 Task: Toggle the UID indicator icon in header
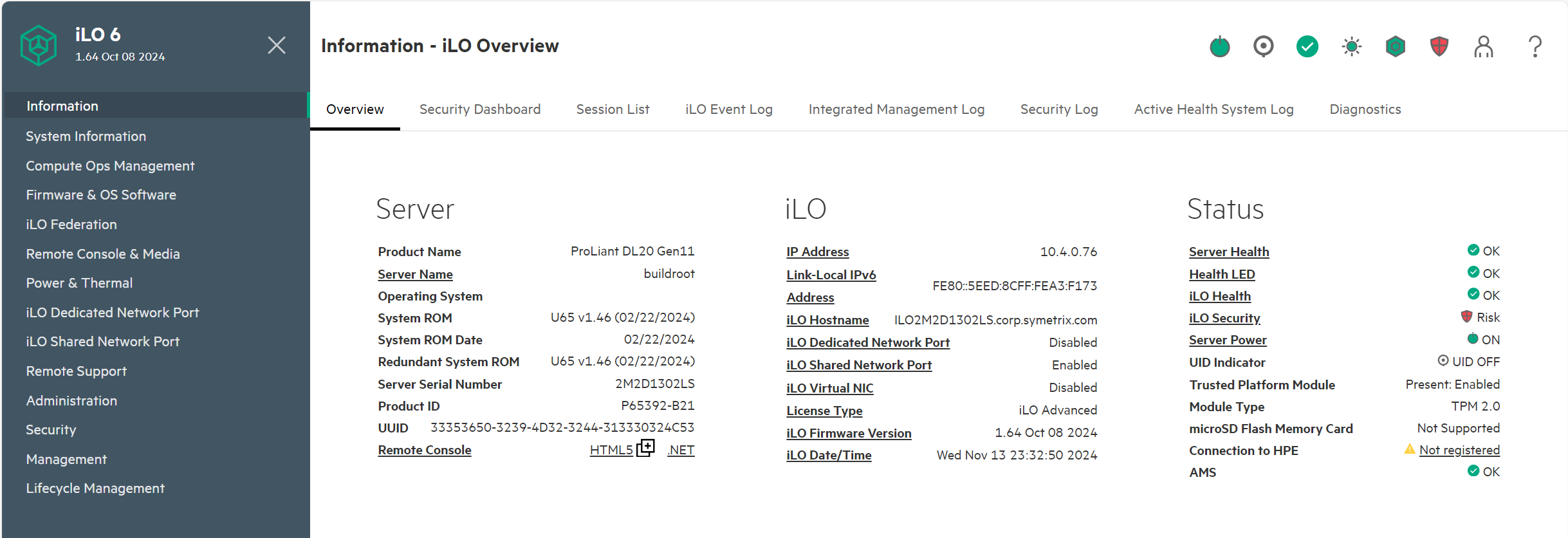click(1264, 46)
